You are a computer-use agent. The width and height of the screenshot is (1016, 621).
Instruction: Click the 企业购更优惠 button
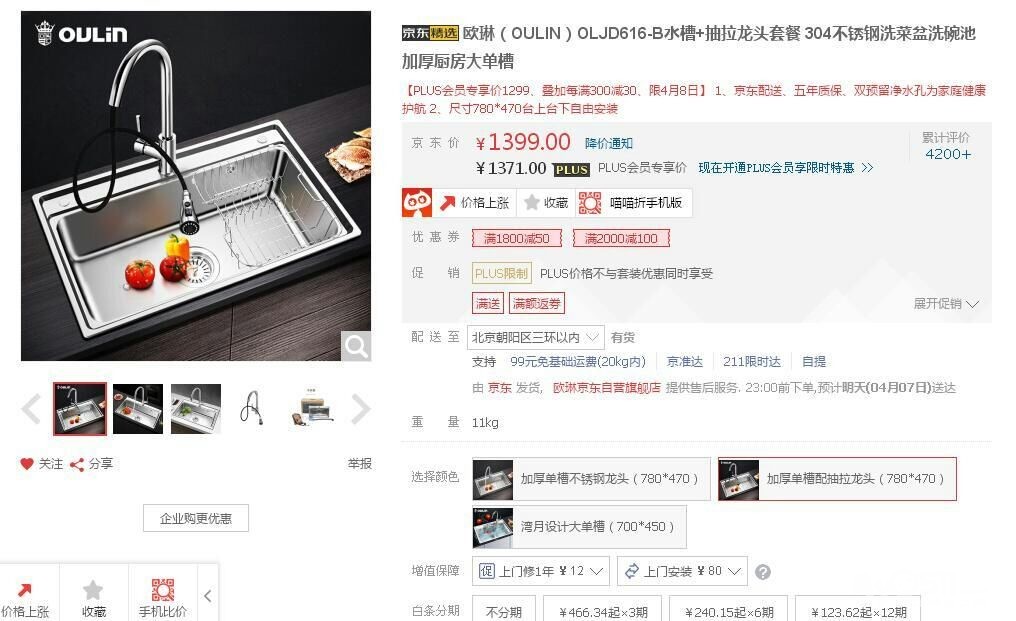tap(196, 518)
